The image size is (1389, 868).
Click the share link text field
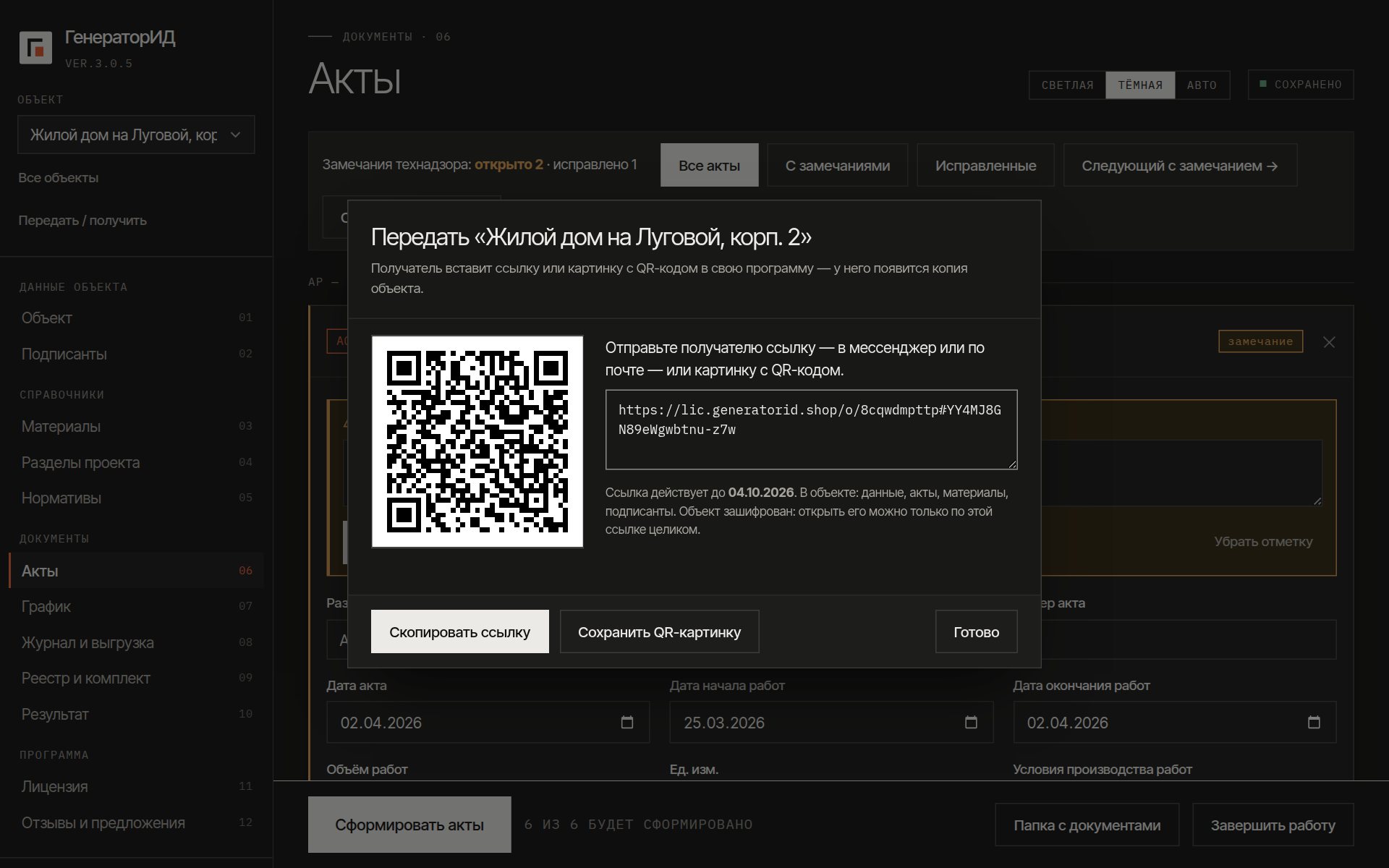coord(811,430)
